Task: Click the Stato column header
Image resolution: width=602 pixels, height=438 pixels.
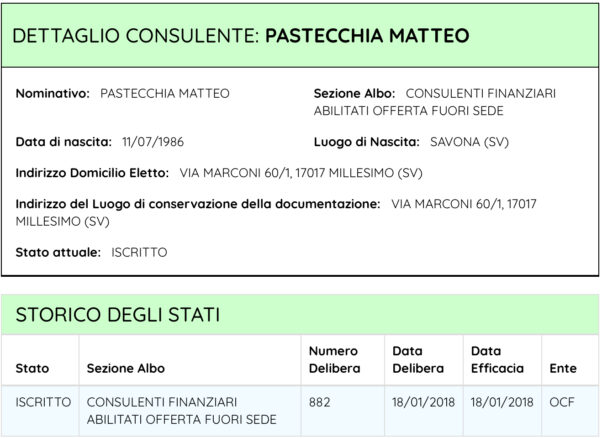Action: tap(32, 369)
